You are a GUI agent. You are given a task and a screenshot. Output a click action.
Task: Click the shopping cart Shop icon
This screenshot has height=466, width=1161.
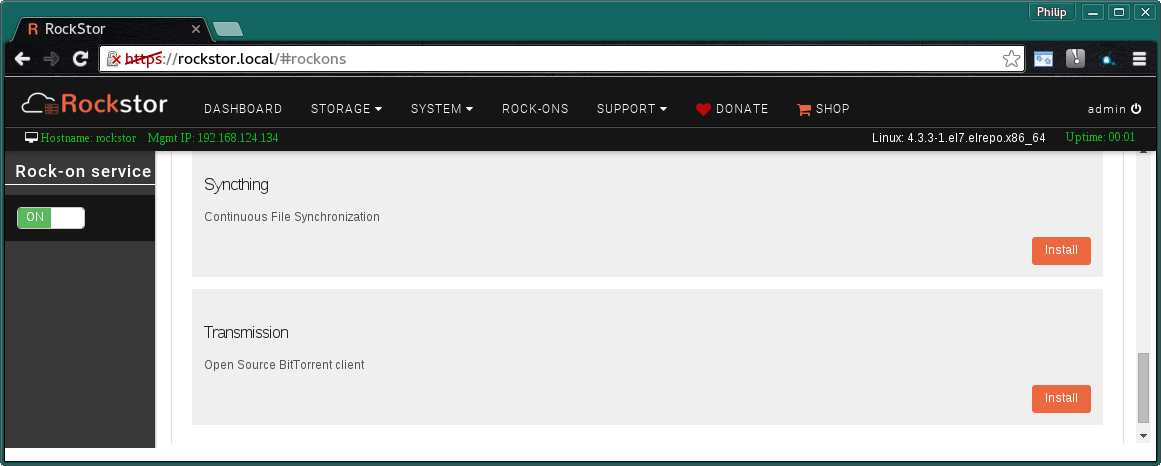[x=803, y=109]
